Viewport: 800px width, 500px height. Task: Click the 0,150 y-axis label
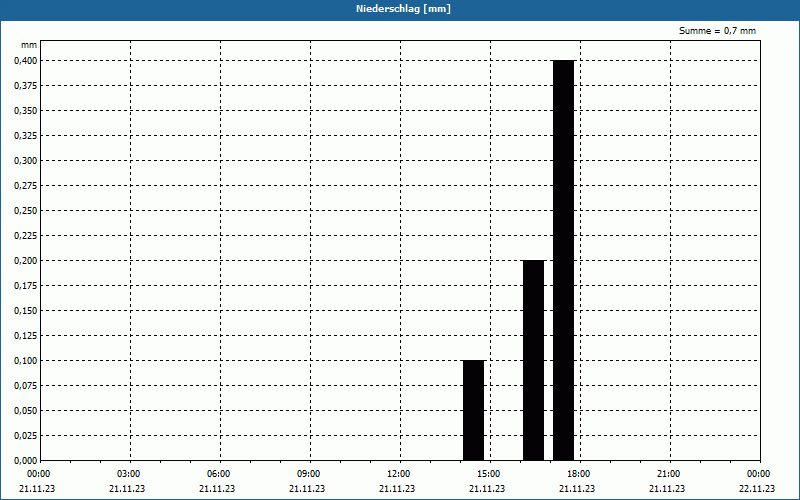pos(26,311)
